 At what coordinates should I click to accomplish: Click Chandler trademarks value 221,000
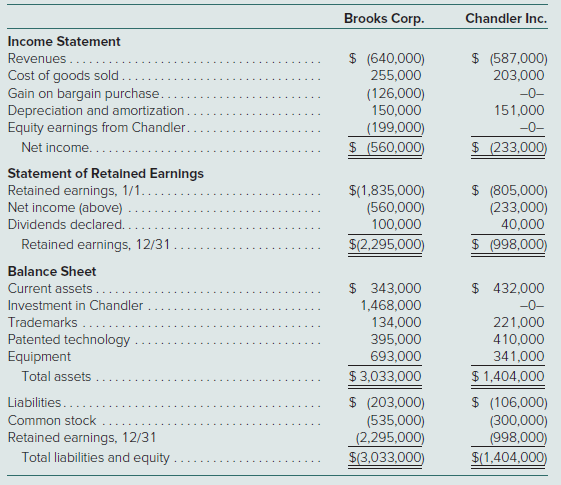pos(518,323)
